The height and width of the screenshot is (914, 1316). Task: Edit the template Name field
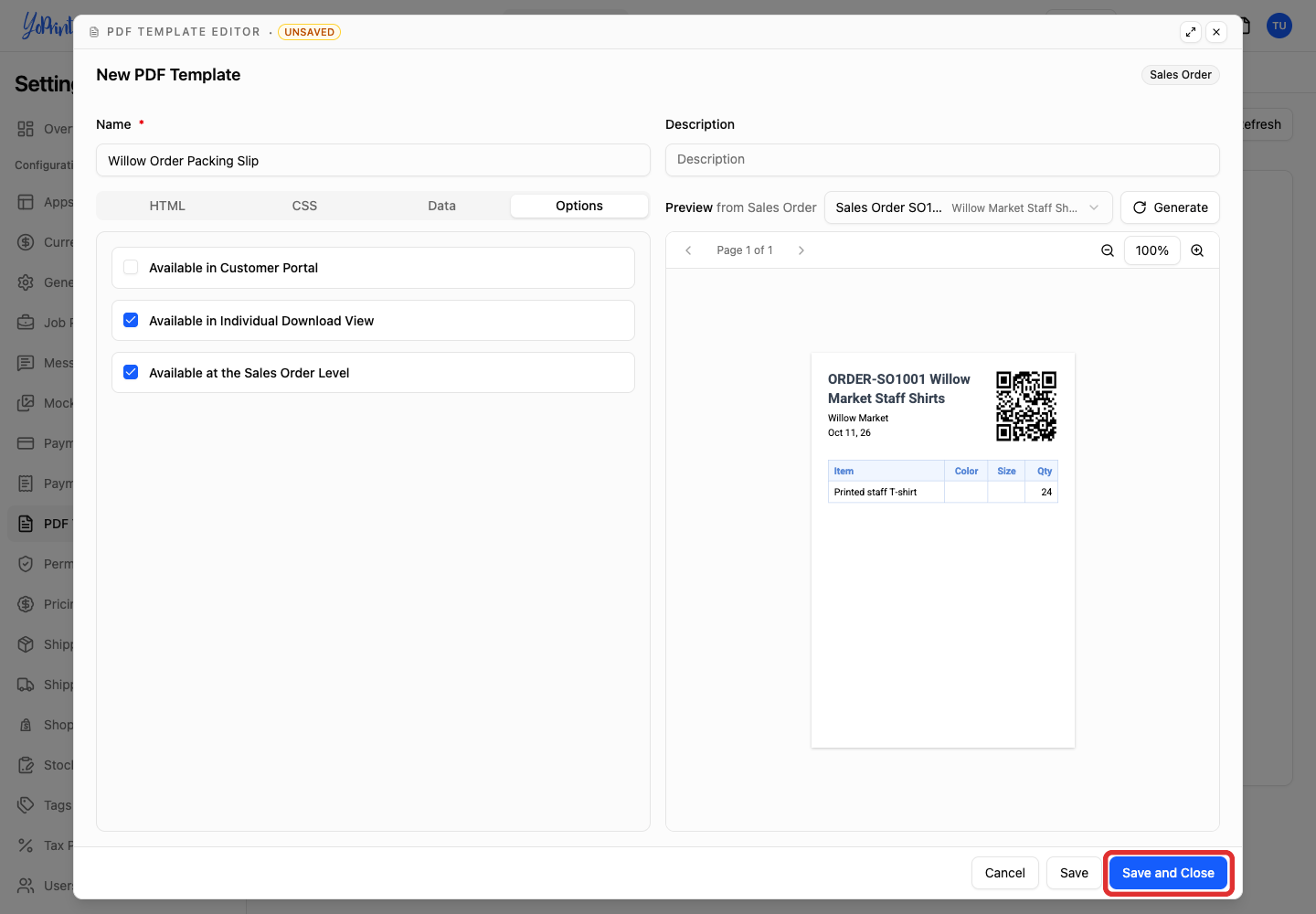(x=373, y=161)
